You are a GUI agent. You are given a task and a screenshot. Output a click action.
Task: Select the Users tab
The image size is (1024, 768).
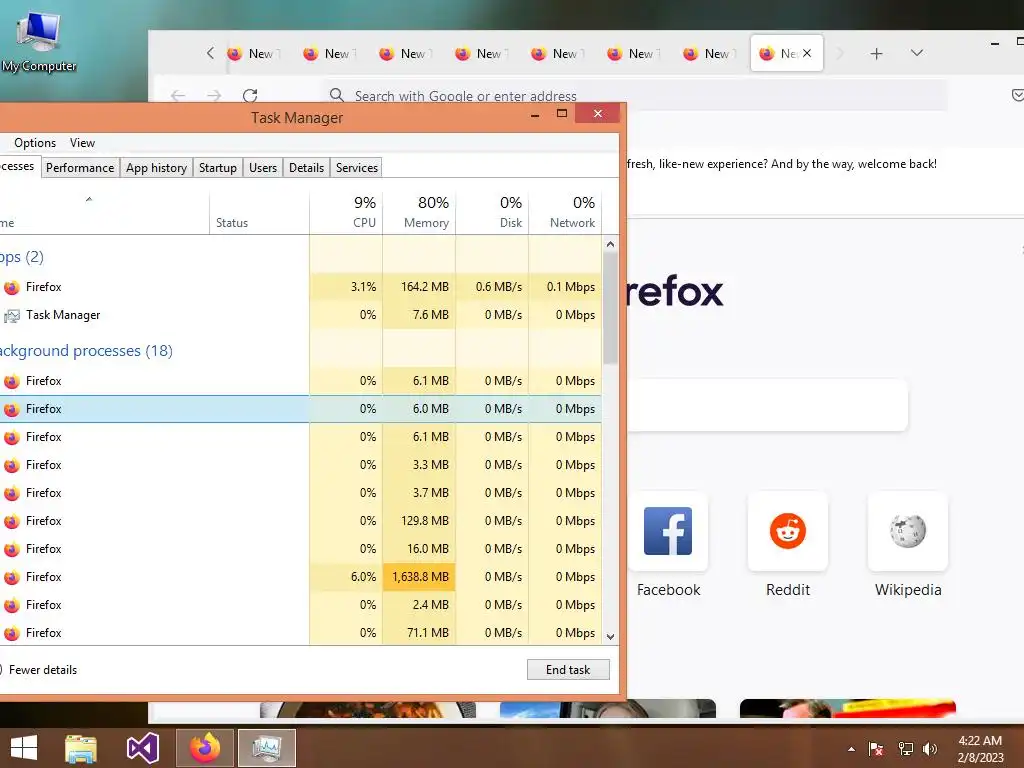point(263,168)
